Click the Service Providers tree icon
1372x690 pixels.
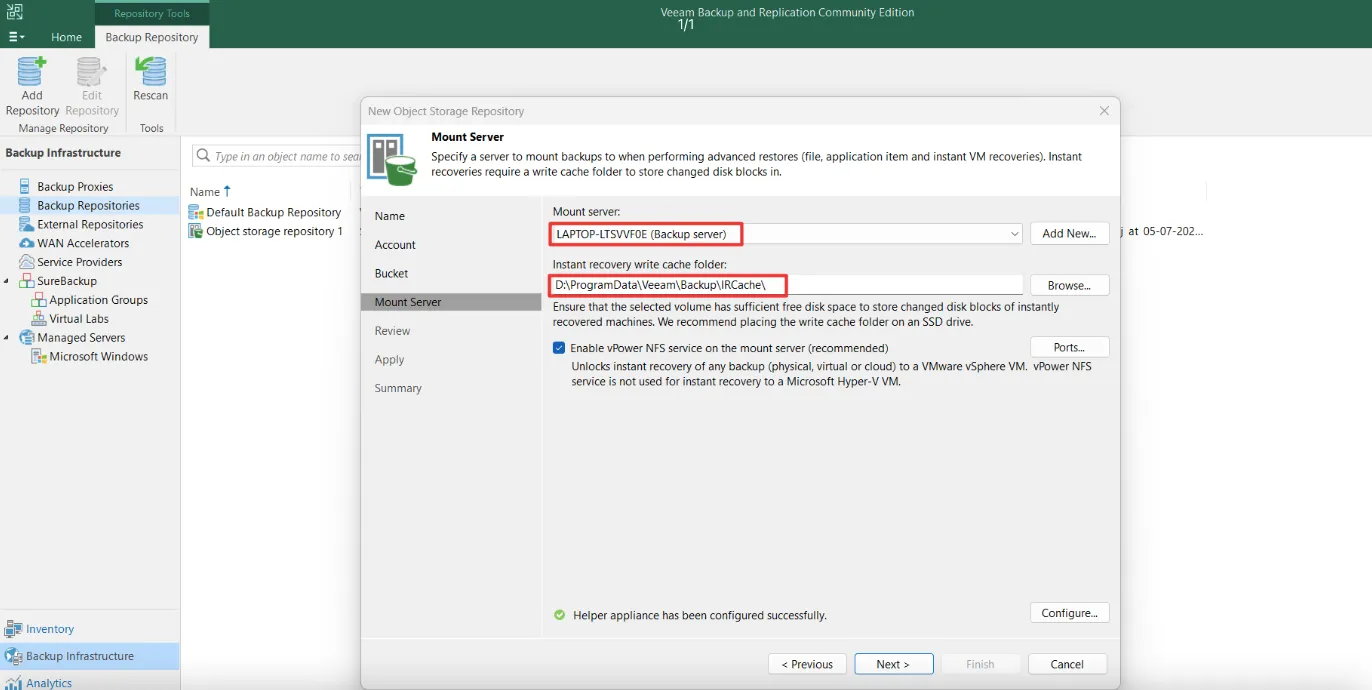click(27, 262)
